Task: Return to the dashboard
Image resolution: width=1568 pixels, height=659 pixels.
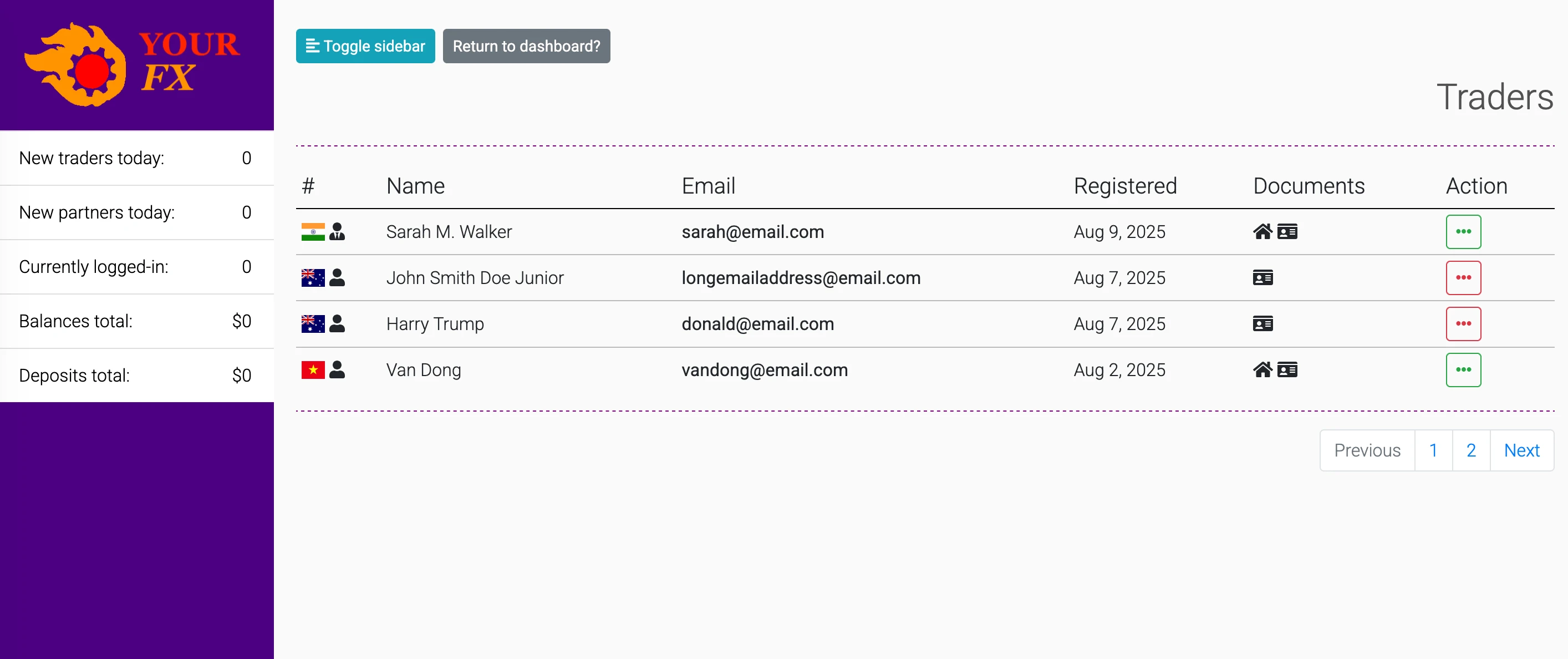Action: coord(526,46)
